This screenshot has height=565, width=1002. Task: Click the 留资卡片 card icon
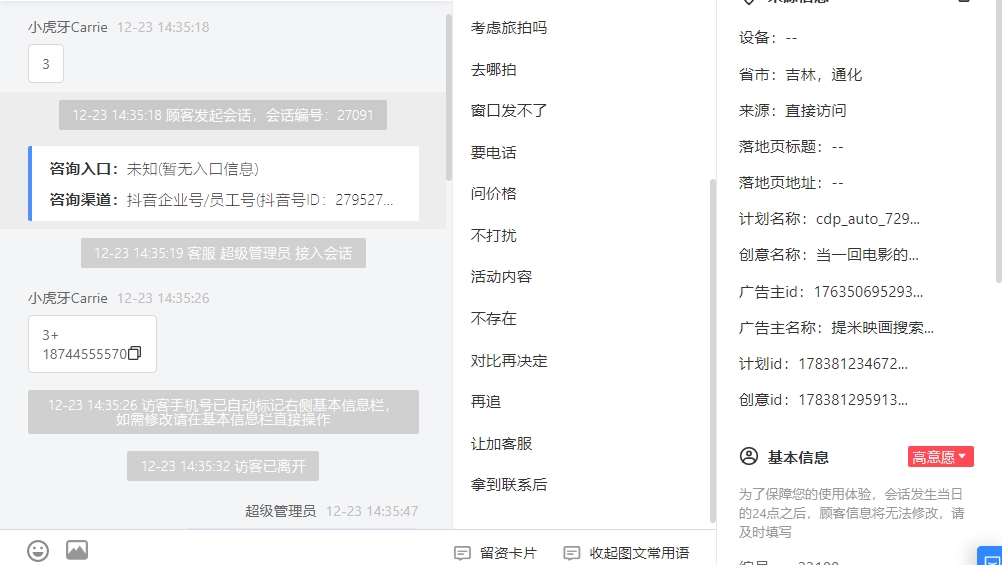click(x=462, y=553)
